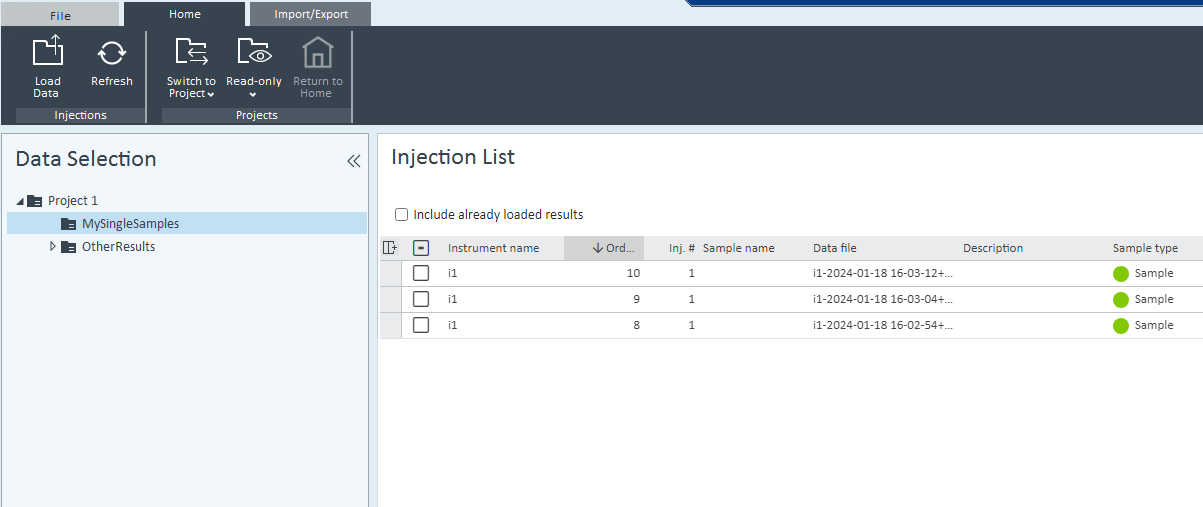The image size is (1203, 507).
Task: Check the injection row with order 9
Action: pyautogui.click(x=421, y=299)
